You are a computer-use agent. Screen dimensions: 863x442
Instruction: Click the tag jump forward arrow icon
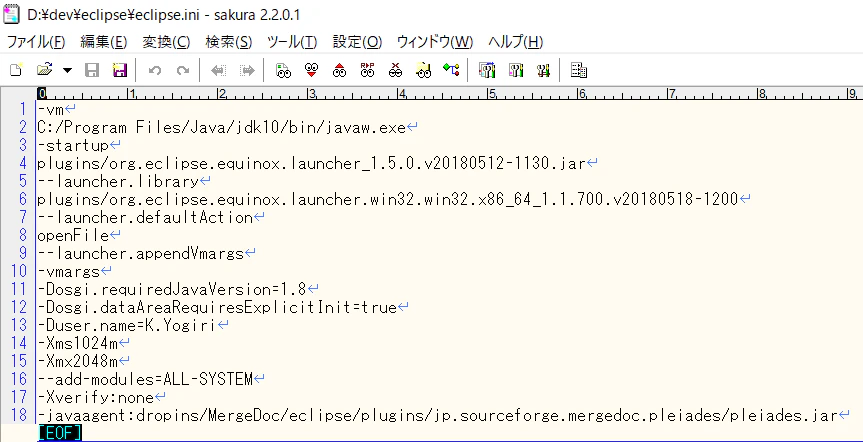(247, 70)
